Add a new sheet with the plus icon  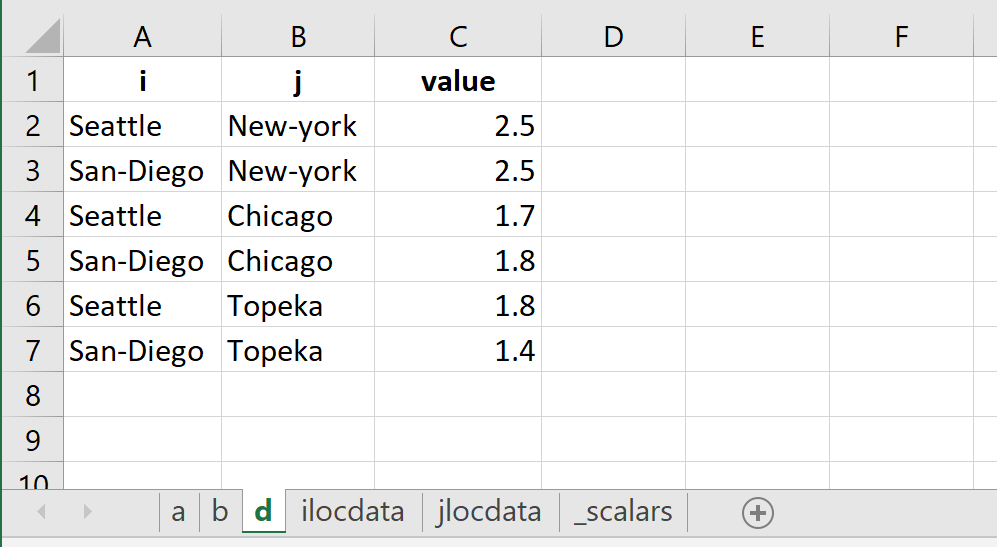click(757, 513)
